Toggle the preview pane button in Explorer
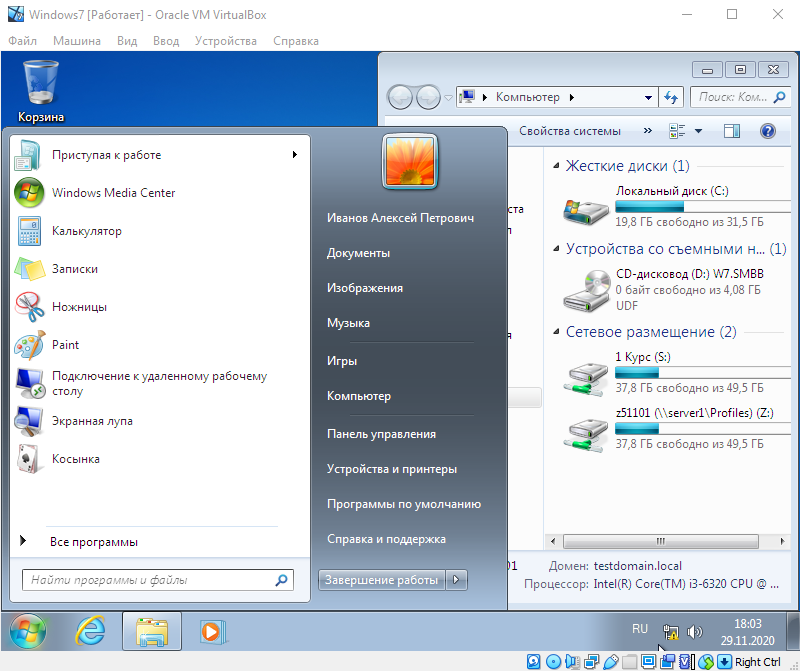The height and width of the screenshot is (671, 800). [x=731, y=131]
